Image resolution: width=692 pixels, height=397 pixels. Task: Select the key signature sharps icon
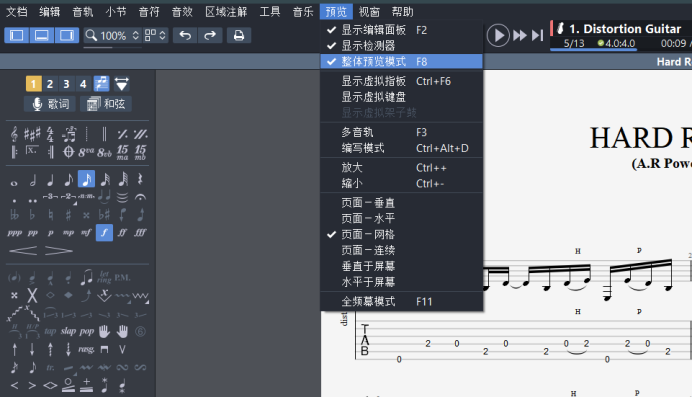pos(32,133)
